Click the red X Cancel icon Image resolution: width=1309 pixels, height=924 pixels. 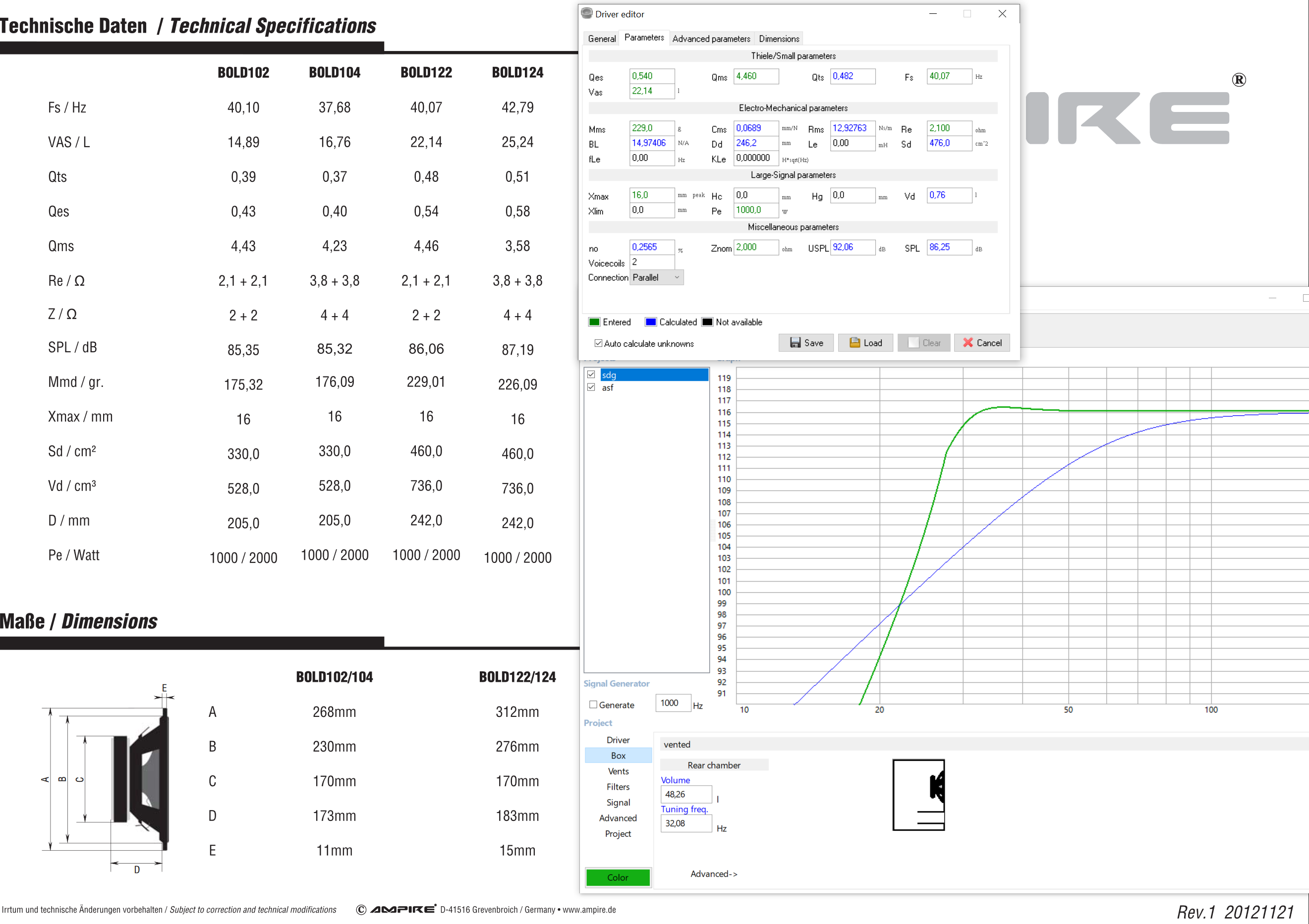pos(968,342)
